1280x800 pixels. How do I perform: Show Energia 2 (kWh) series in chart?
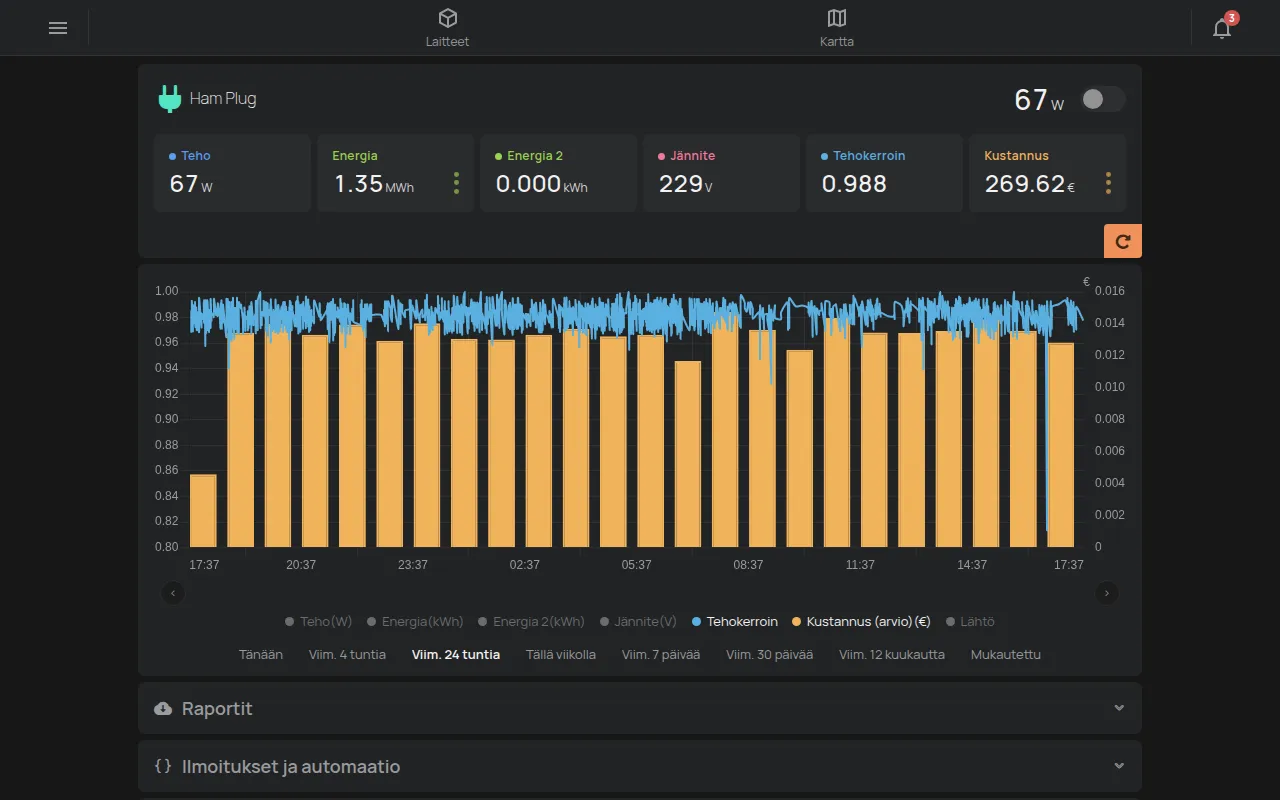click(x=531, y=621)
